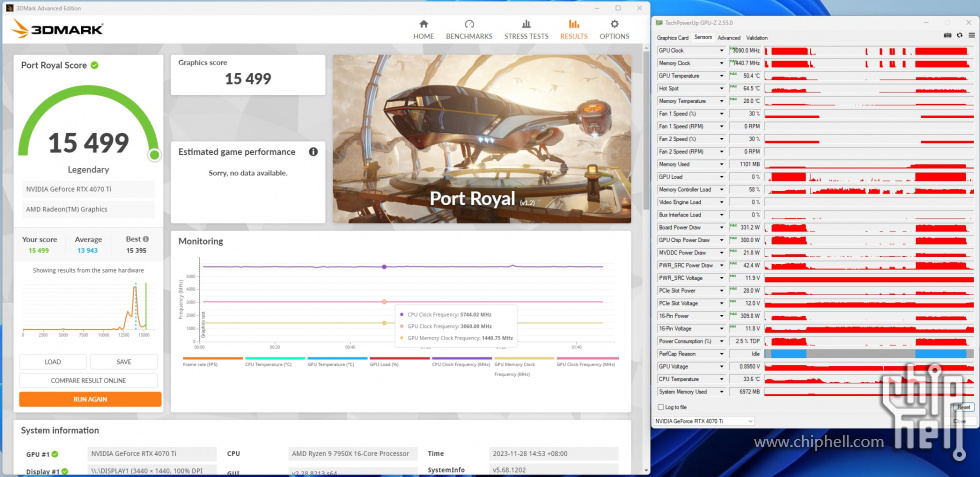Viewport: 980px width, 477px height.
Task: Click GPU Clock value 3090.0 MHz
Action: tap(745, 51)
